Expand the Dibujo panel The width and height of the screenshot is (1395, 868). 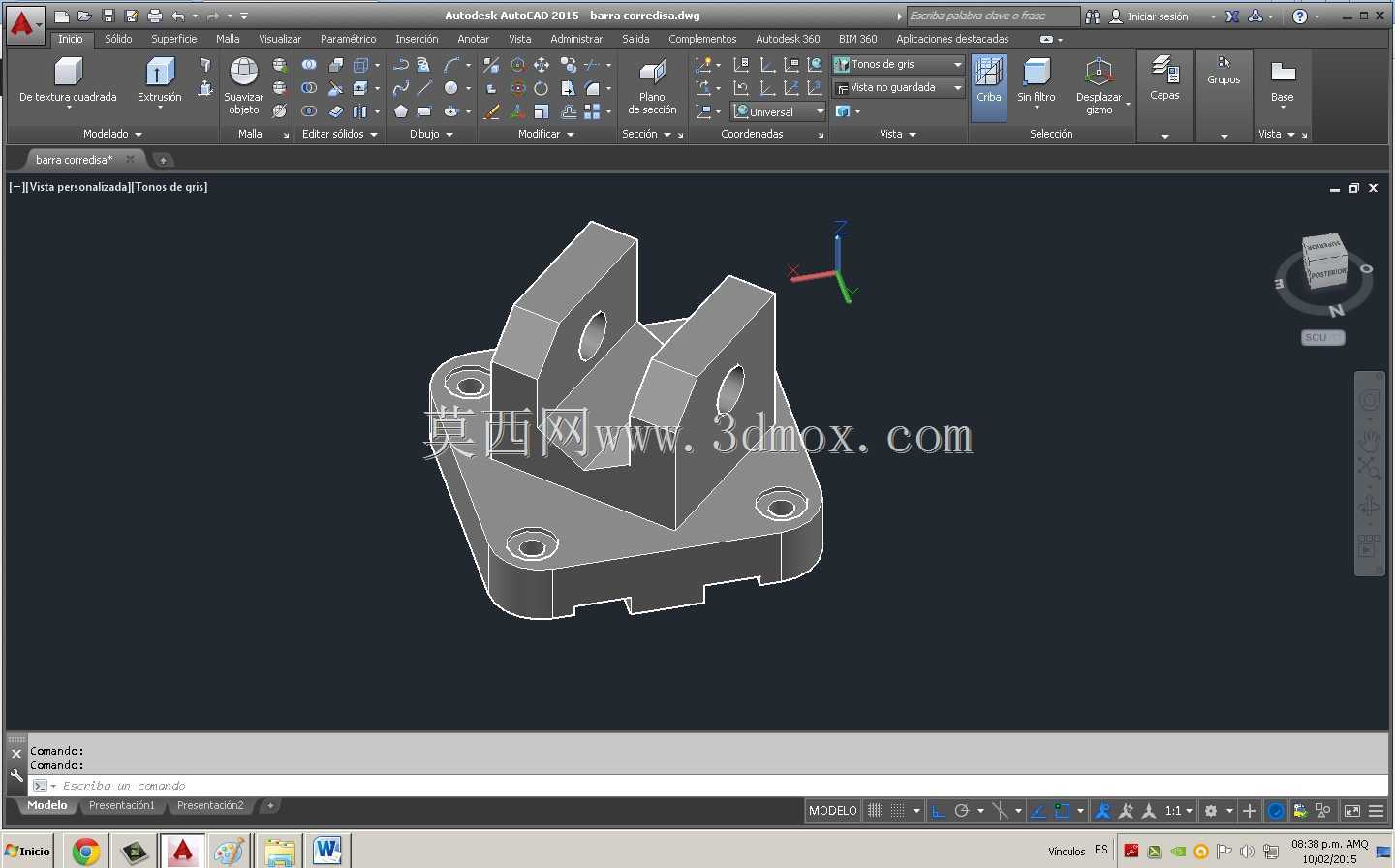click(x=431, y=134)
